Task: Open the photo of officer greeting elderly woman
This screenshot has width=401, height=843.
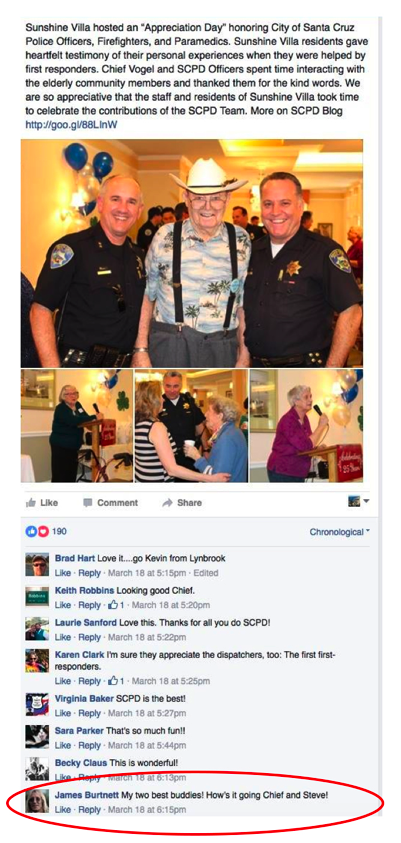Action: click(191, 425)
